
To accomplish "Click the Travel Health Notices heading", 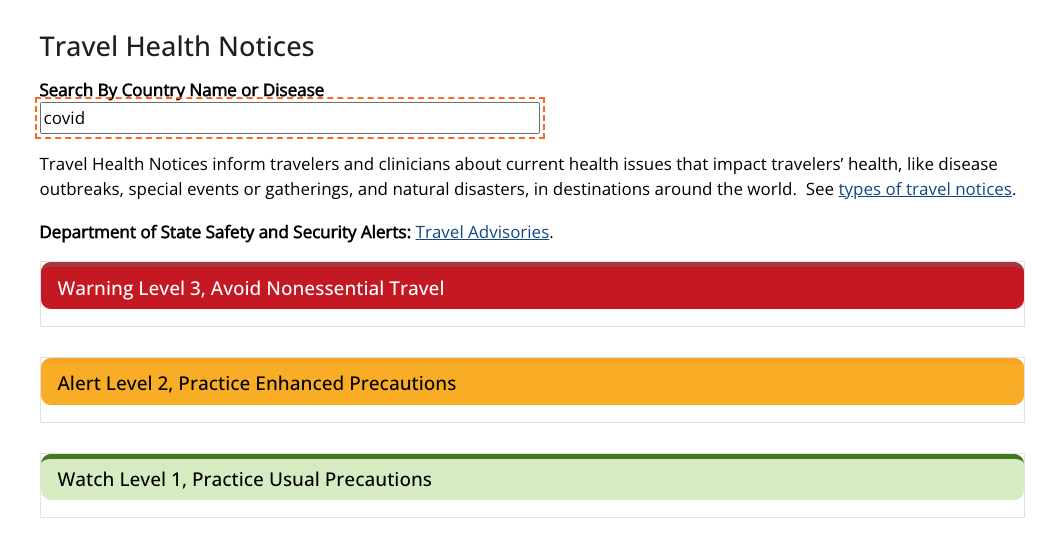I will pyautogui.click(x=177, y=46).
